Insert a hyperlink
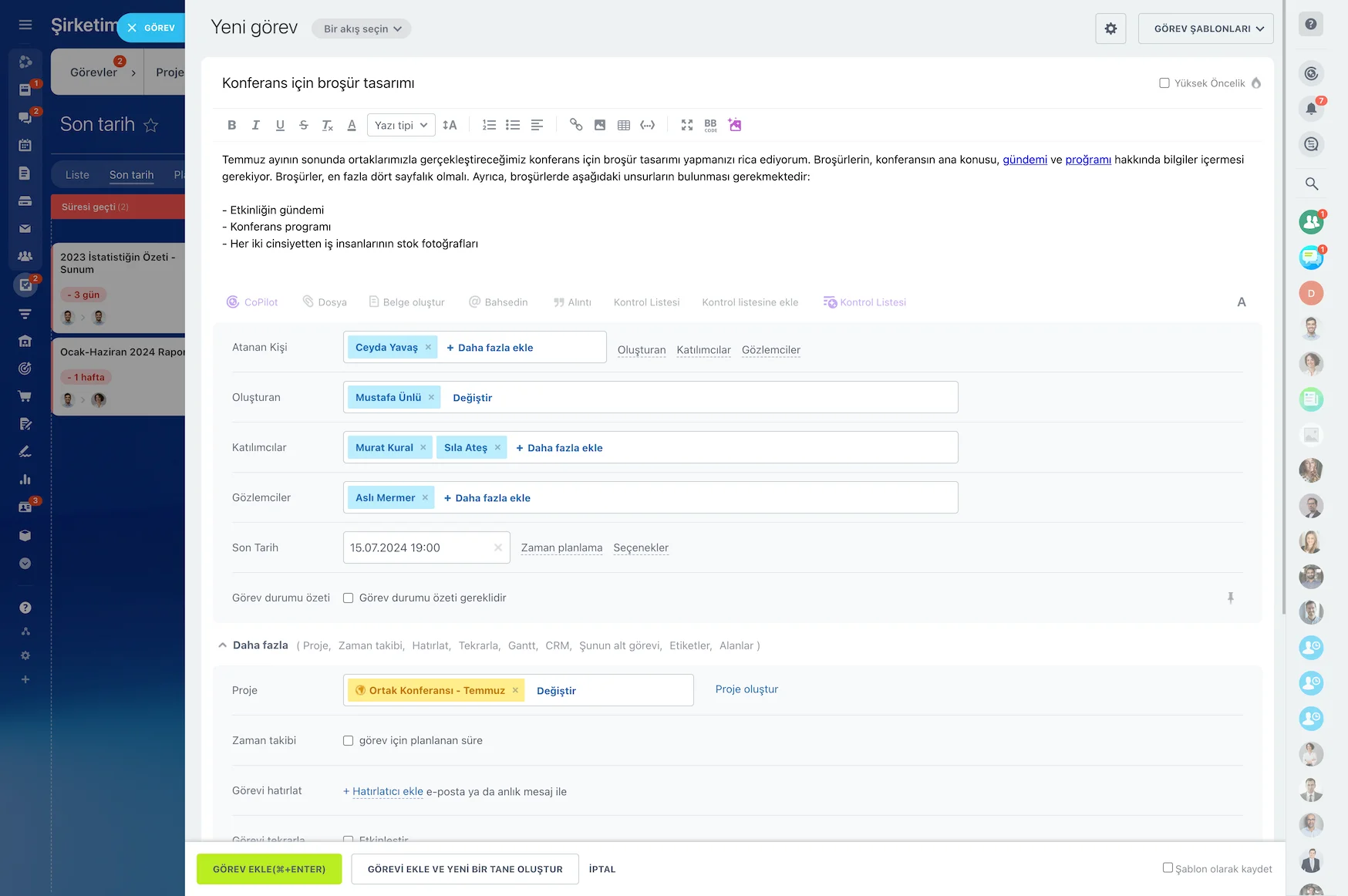This screenshot has width=1348, height=896. click(x=576, y=125)
